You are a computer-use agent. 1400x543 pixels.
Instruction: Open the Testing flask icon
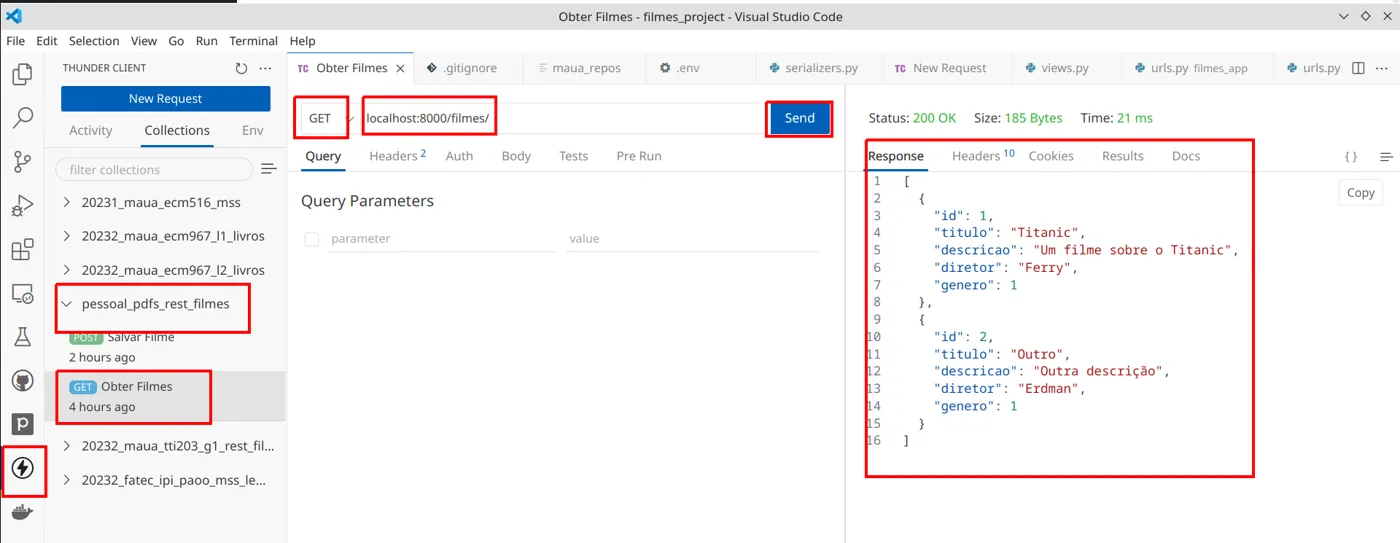[22, 337]
